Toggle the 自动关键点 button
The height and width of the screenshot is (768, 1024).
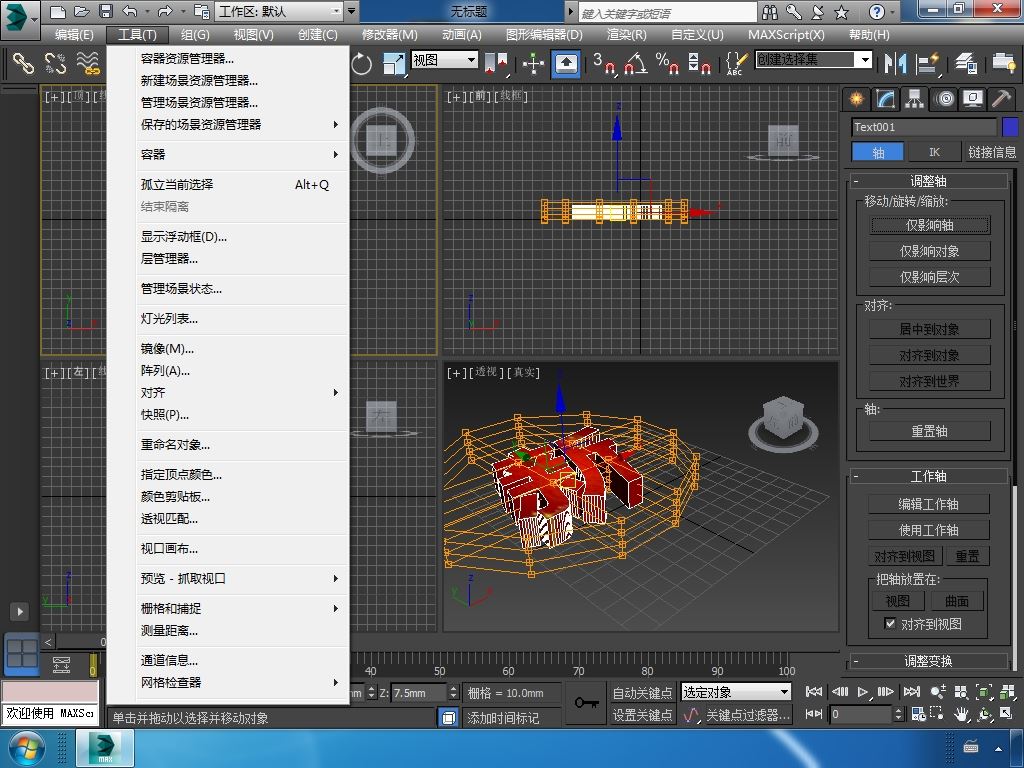tap(642, 692)
